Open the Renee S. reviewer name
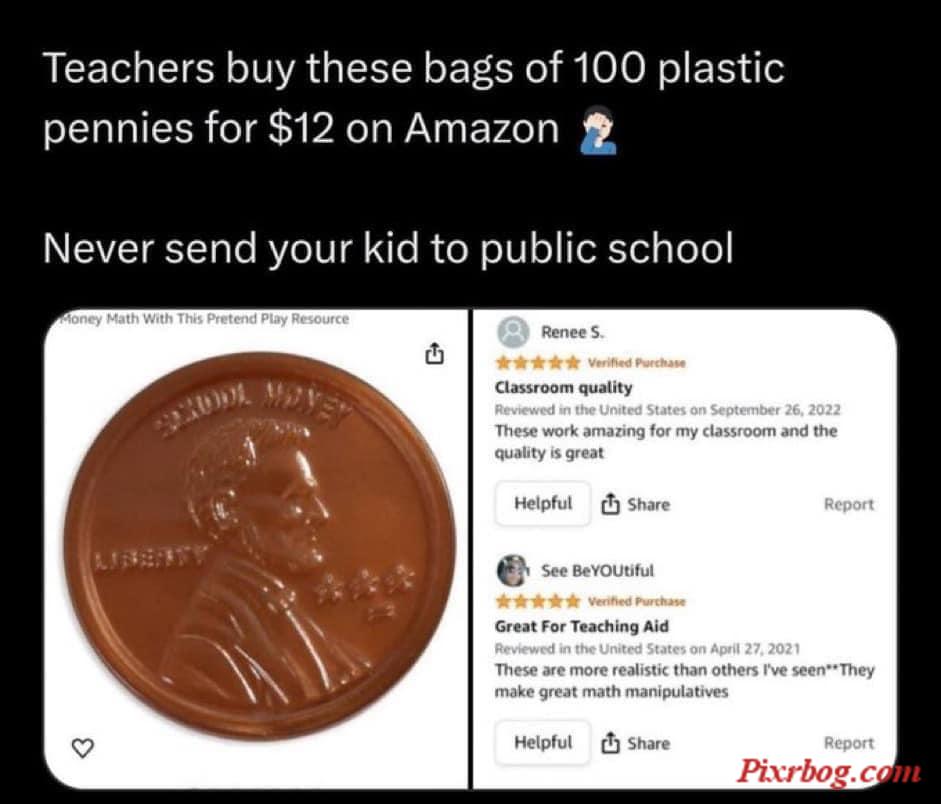This screenshot has width=941, height=804. [x=573, y=332]
